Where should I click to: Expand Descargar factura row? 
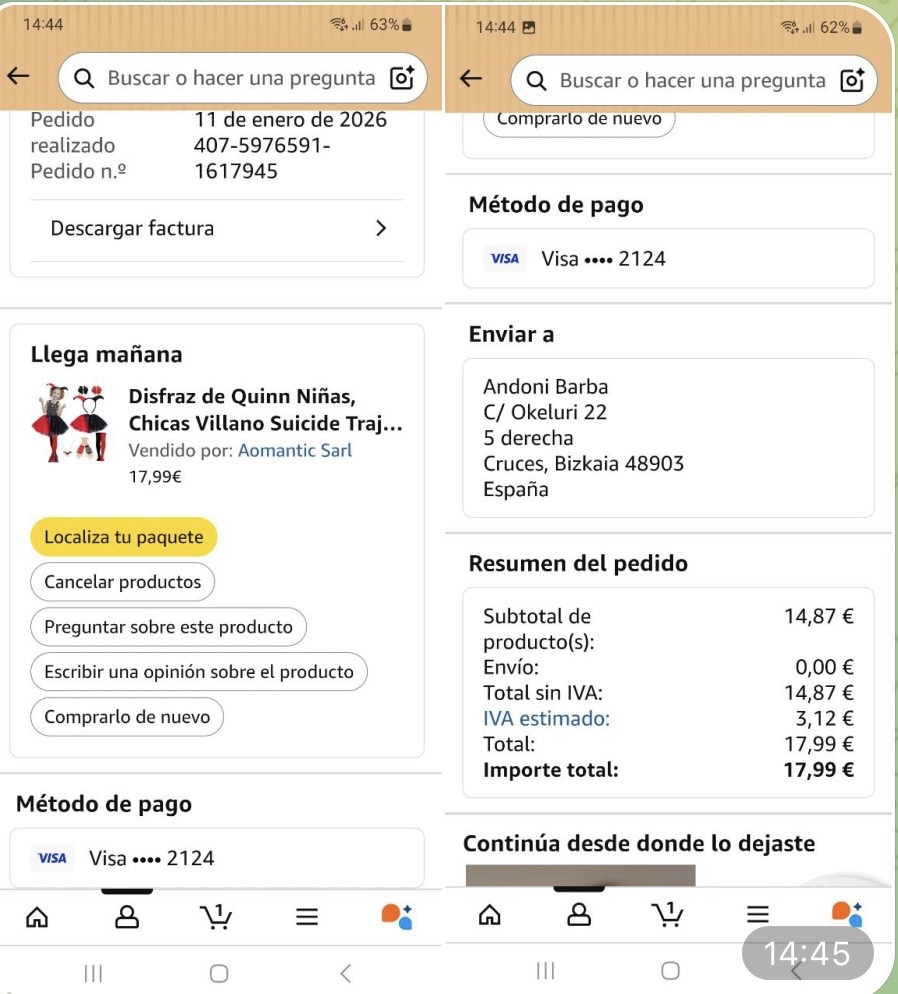217,228
